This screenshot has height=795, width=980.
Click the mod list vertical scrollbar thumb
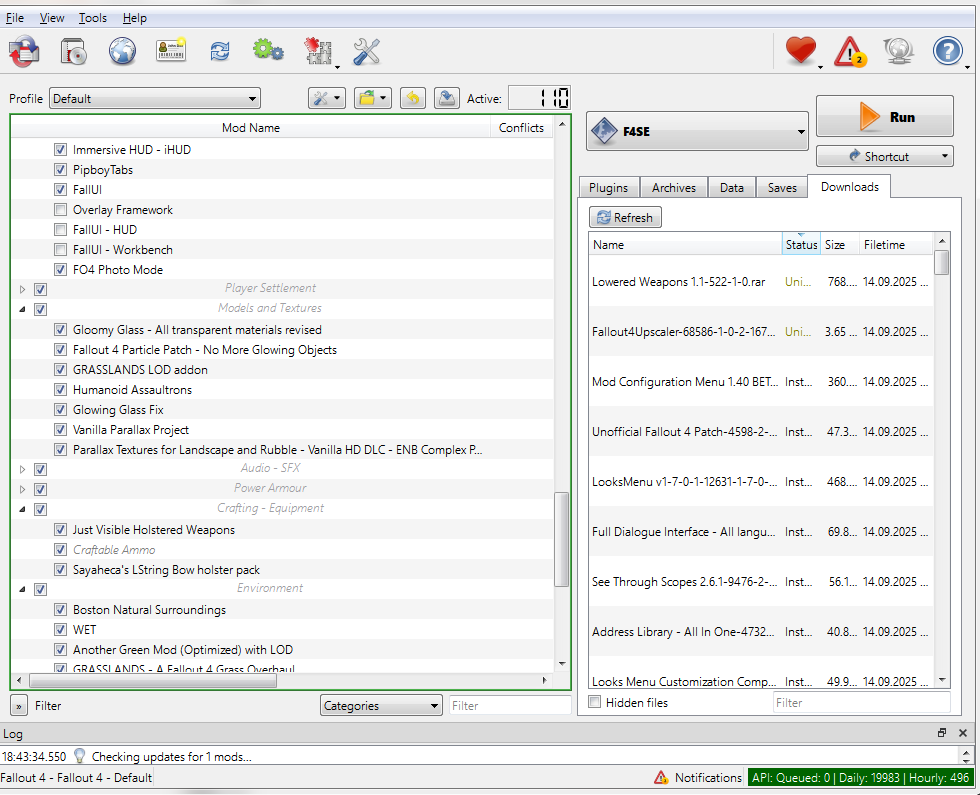[x=561, y=539]
